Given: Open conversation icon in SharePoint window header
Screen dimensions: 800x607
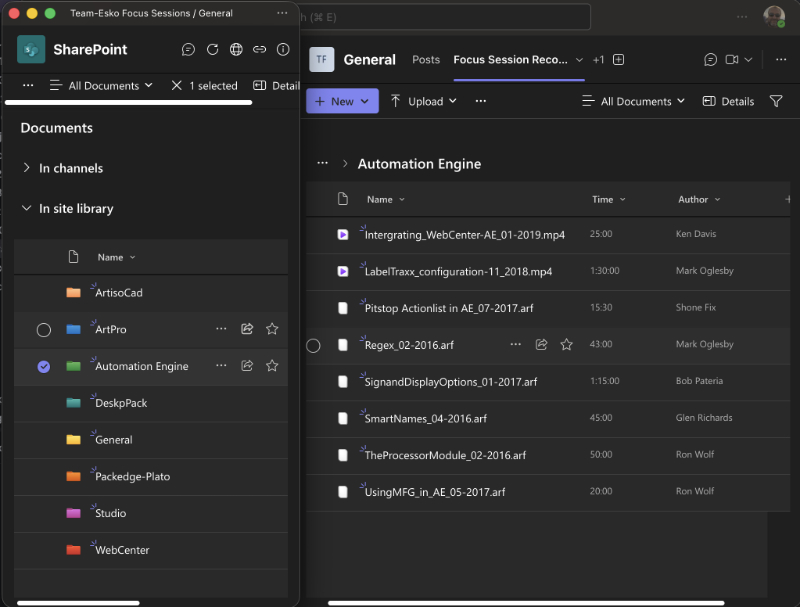Looking at the screenshot, I should click(x=188, y=49).
